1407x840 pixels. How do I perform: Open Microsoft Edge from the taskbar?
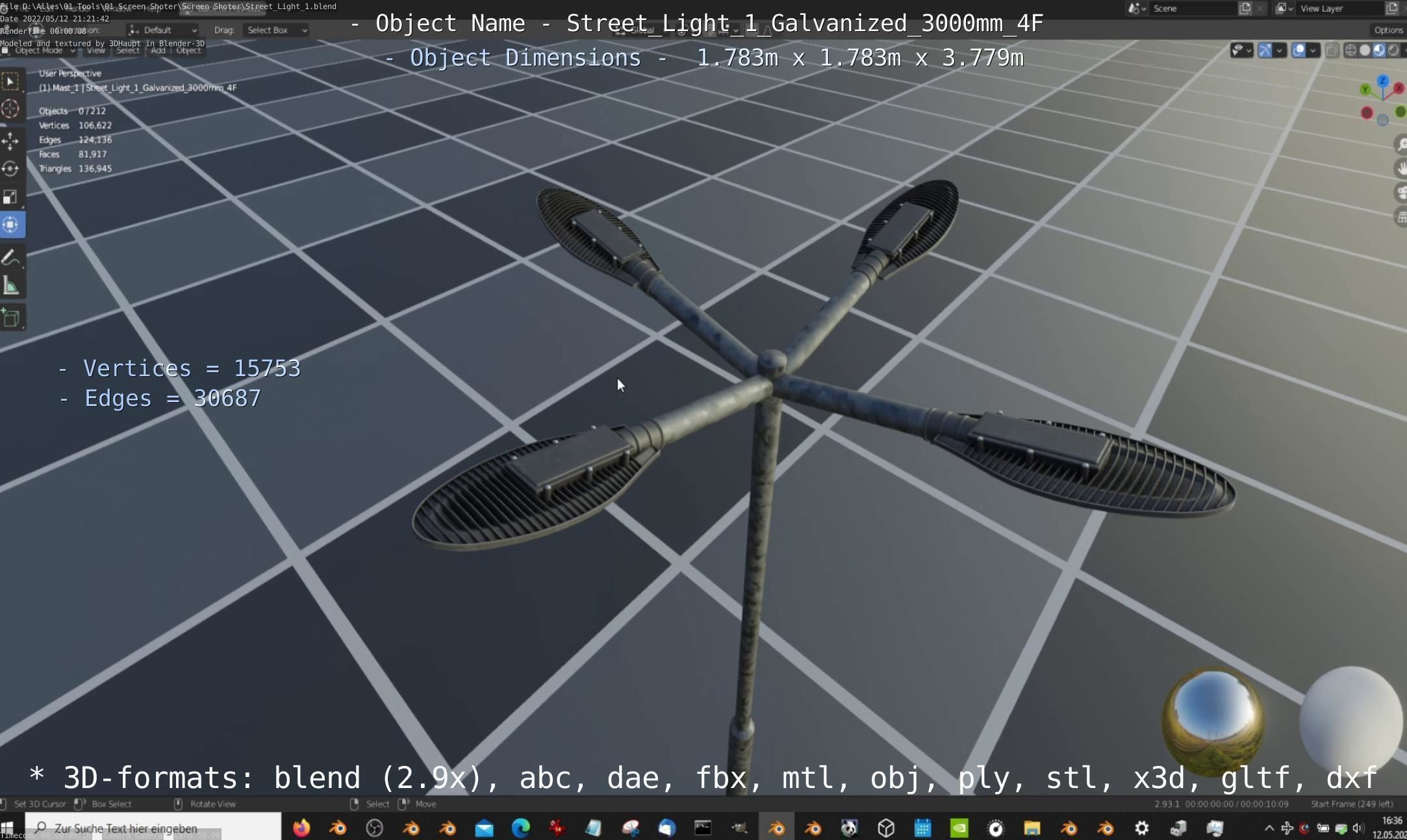pos(521,828)
